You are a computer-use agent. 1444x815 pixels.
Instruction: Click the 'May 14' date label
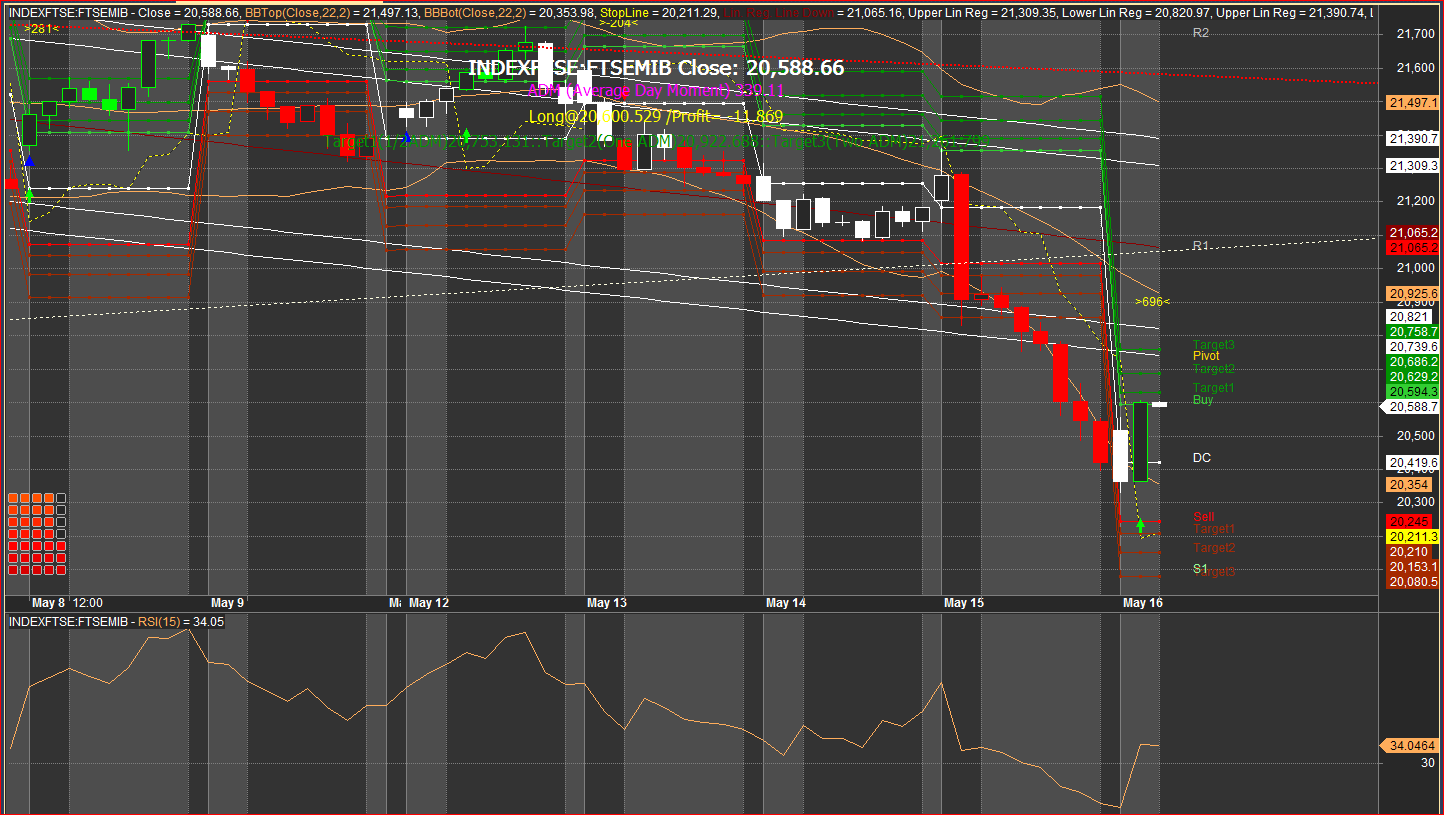(x=785, y=603)
